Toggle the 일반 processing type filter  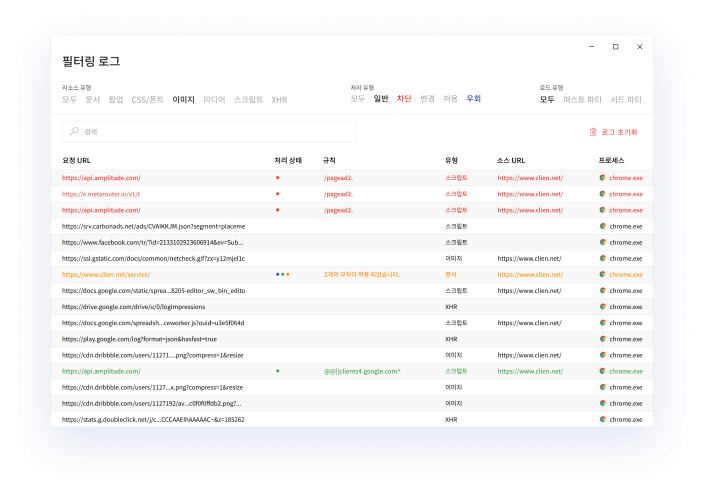(x=381, y=98)
